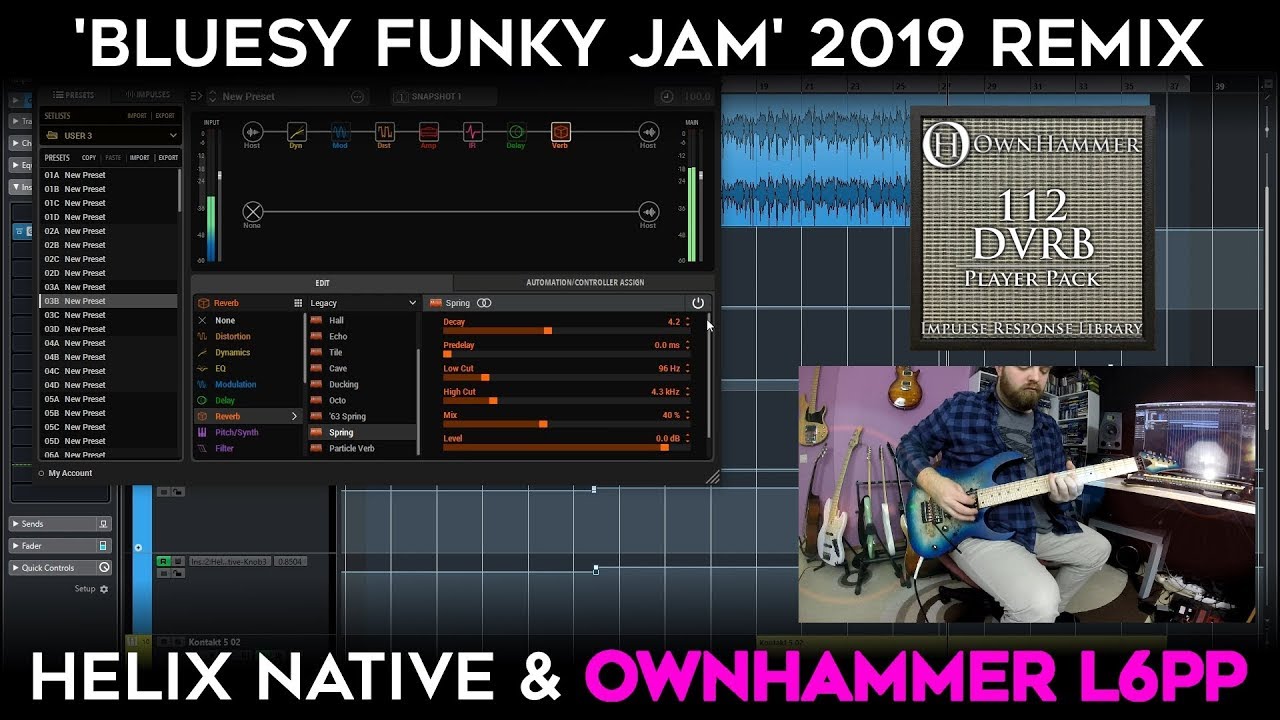Click the OwnHammer 112 DVRB pack image
1280x720 pixels.
click(1032, 228)
